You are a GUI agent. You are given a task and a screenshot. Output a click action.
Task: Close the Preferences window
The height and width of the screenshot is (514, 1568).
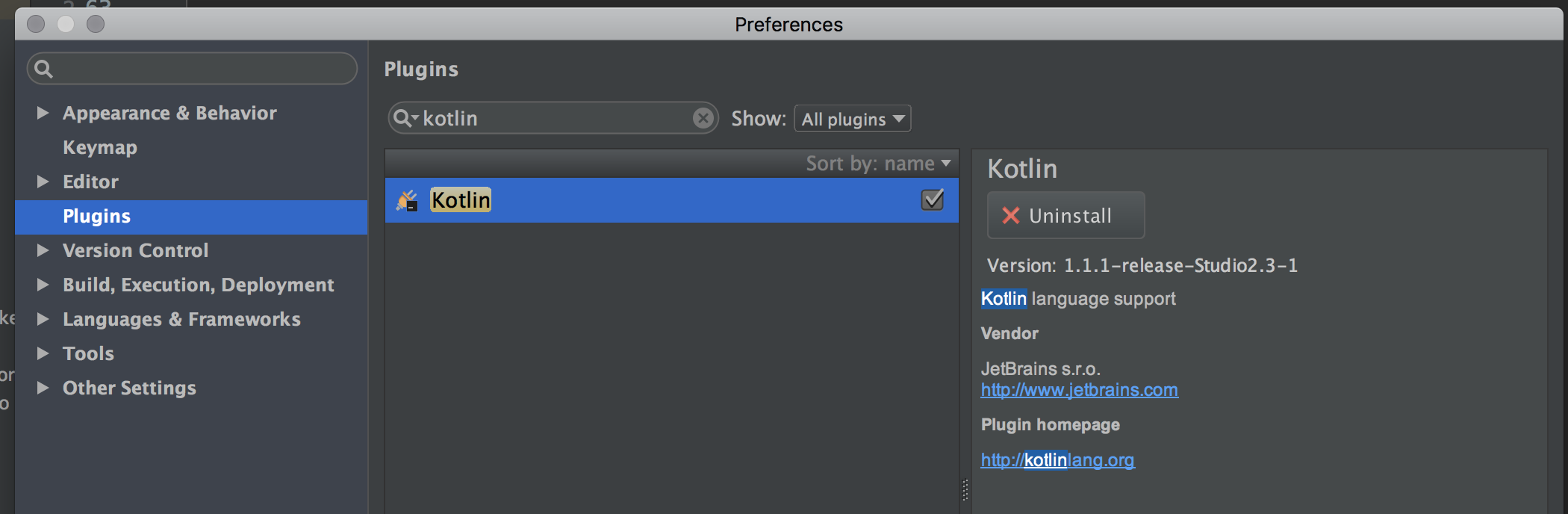click(36, 24)
